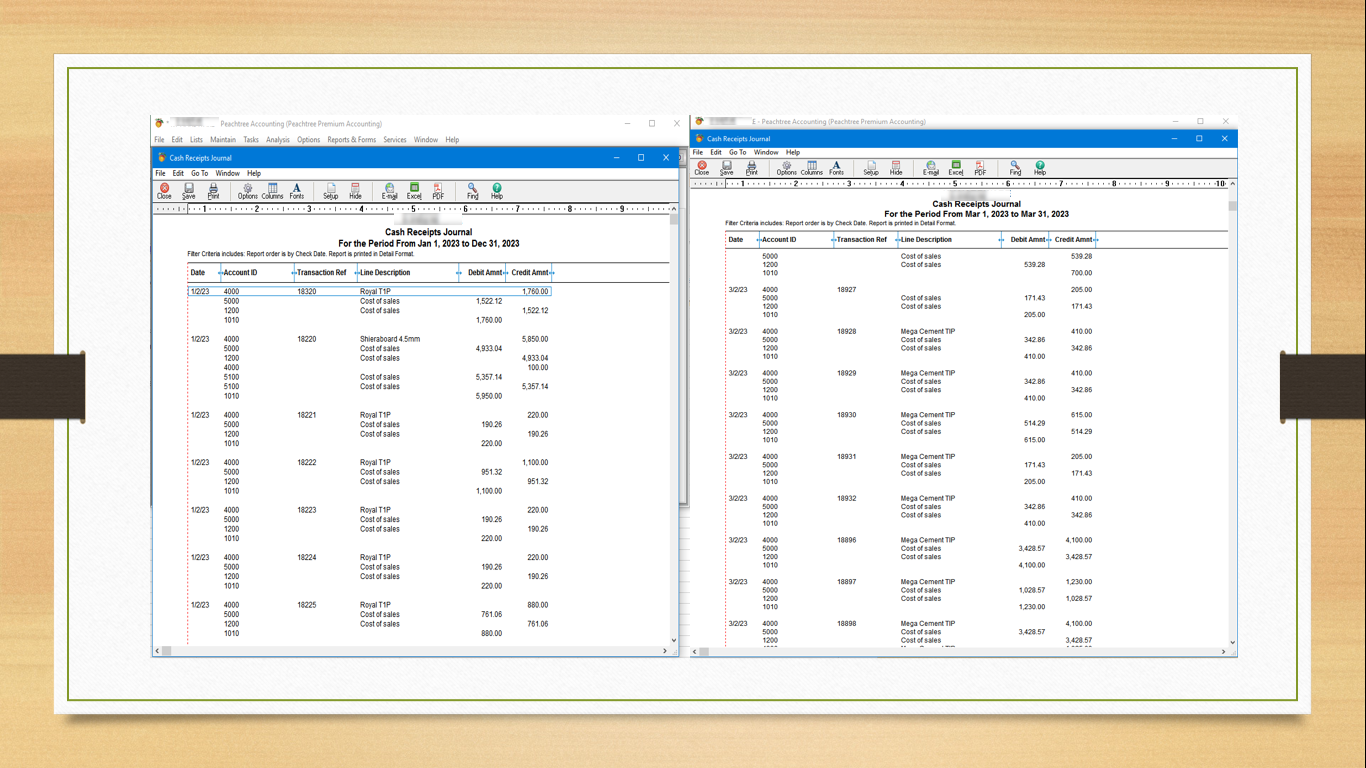1366x768 pixels.
Task: Open Columns settings in right journal toolbar
Action: click(812, 167)
